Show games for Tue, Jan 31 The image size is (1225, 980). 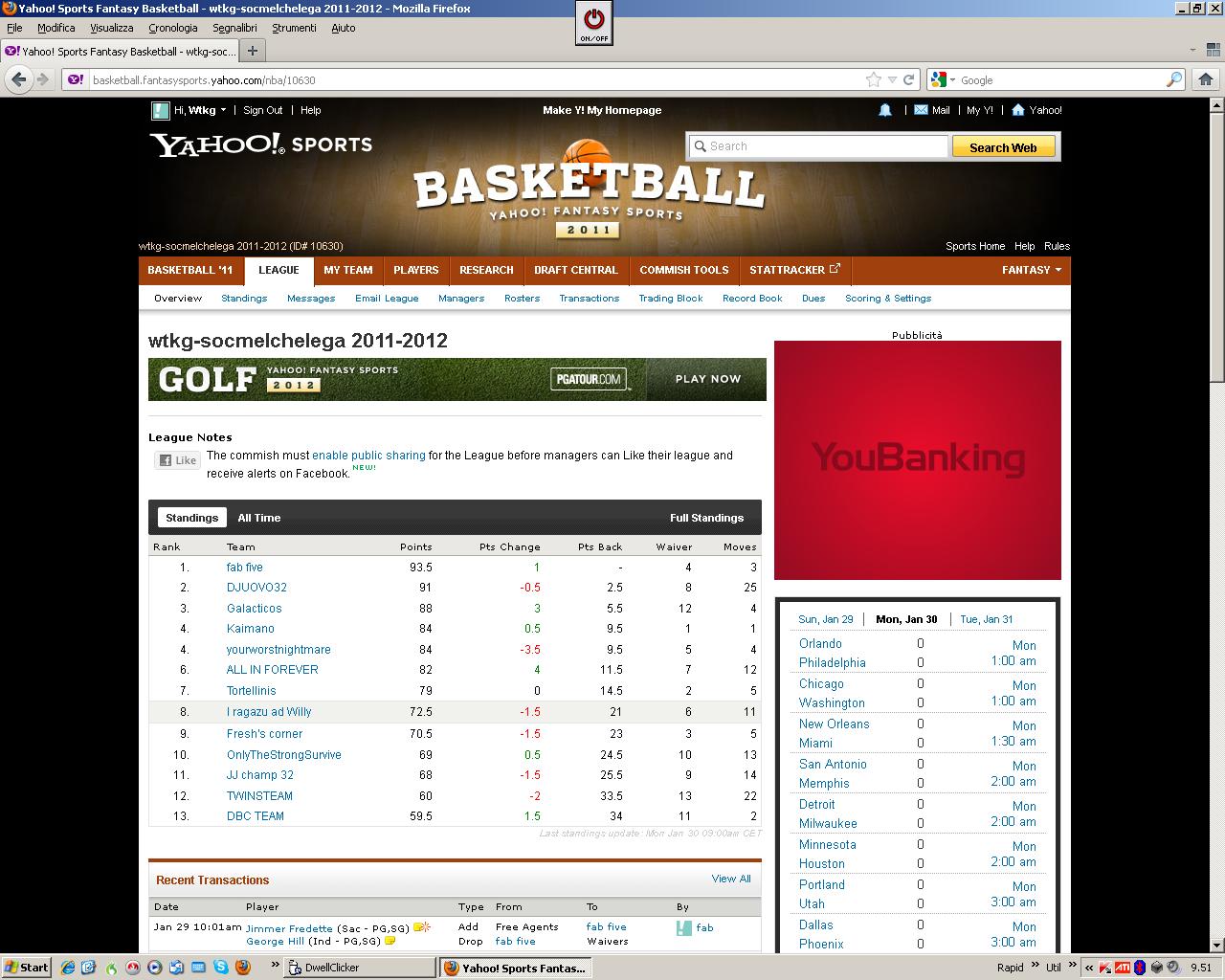[986, 619]
